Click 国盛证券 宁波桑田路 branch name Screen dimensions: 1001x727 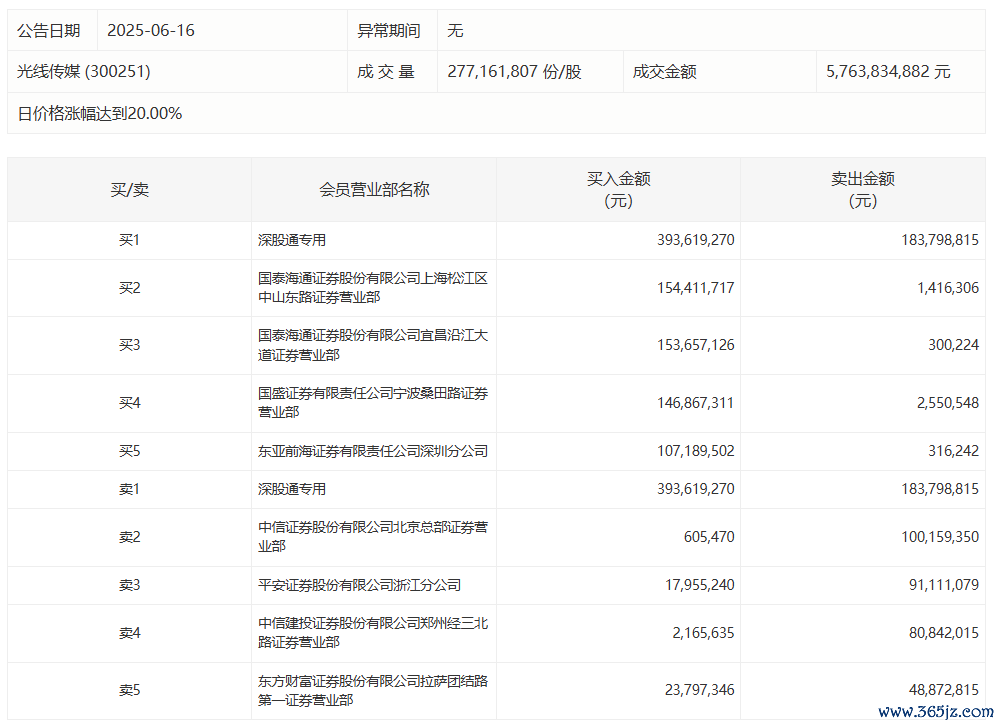tap(373, 403)
